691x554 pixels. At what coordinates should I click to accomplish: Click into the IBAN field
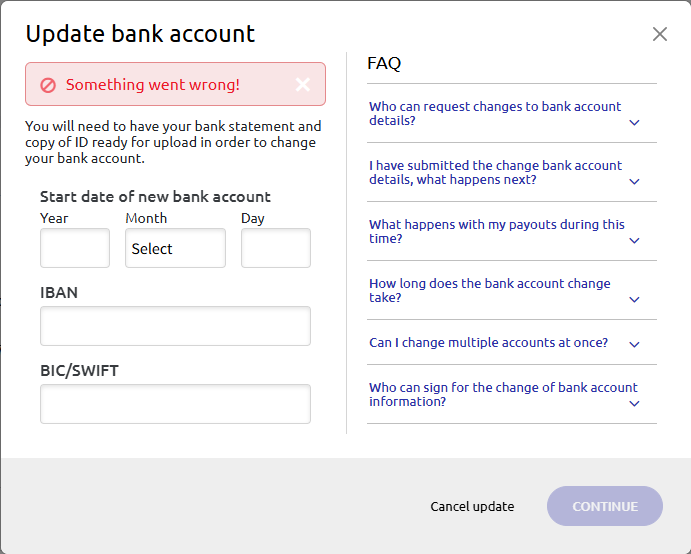[x=175, y=326]
